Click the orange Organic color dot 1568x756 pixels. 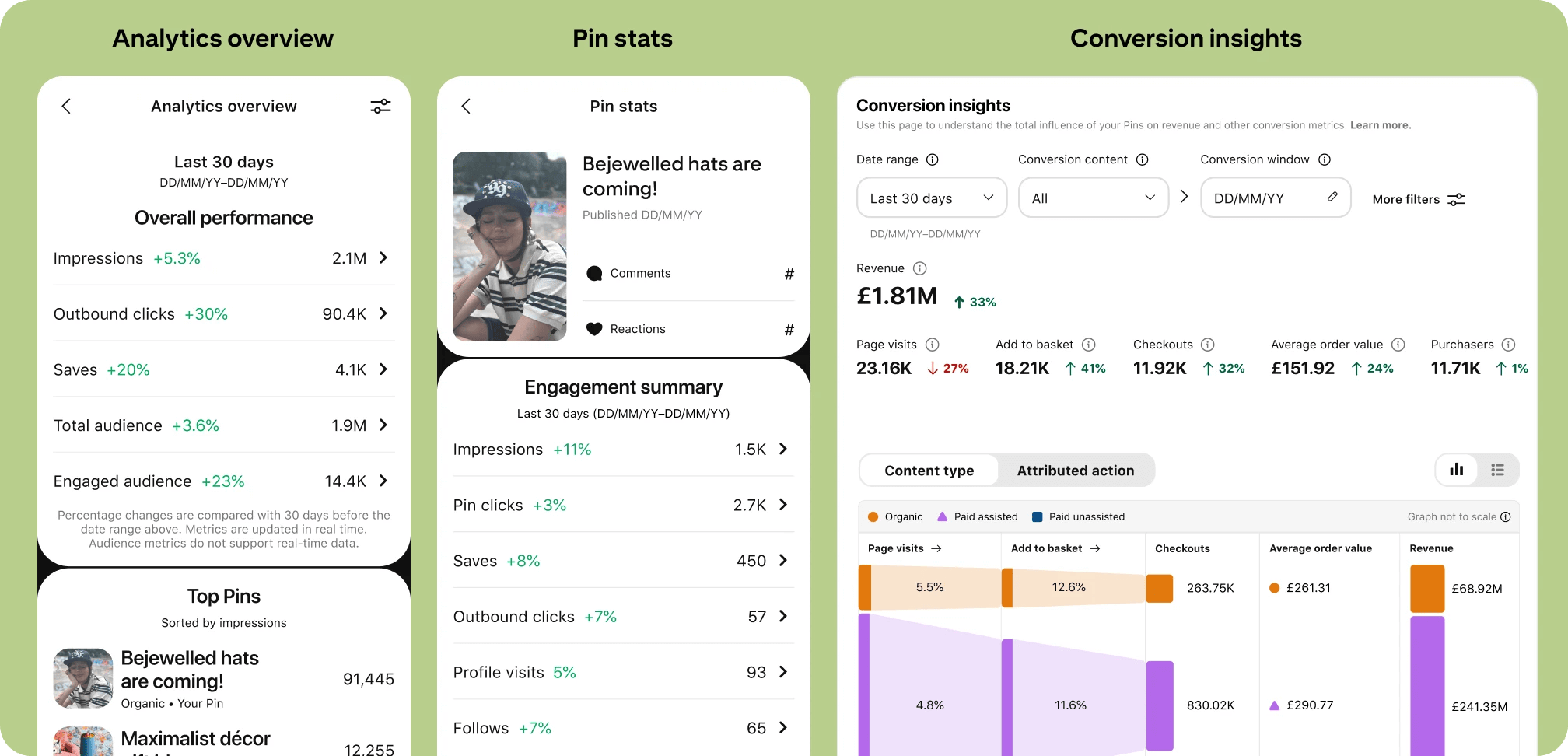pos(872,516)
